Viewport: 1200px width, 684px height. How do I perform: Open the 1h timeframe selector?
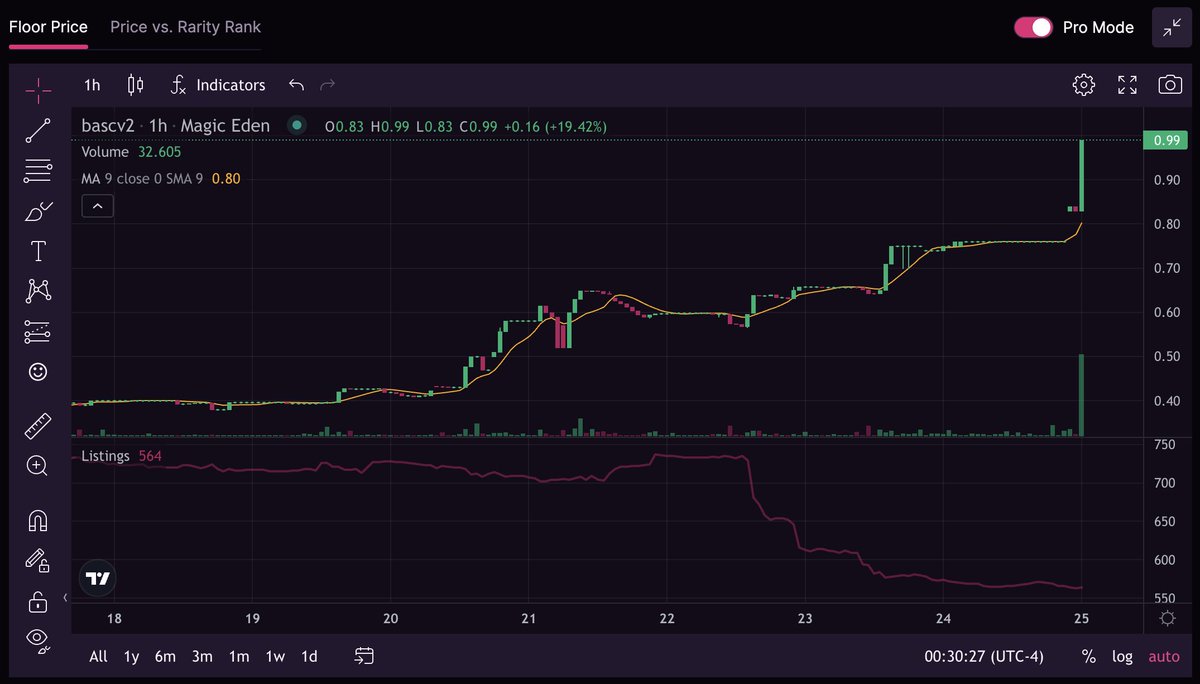91,85
